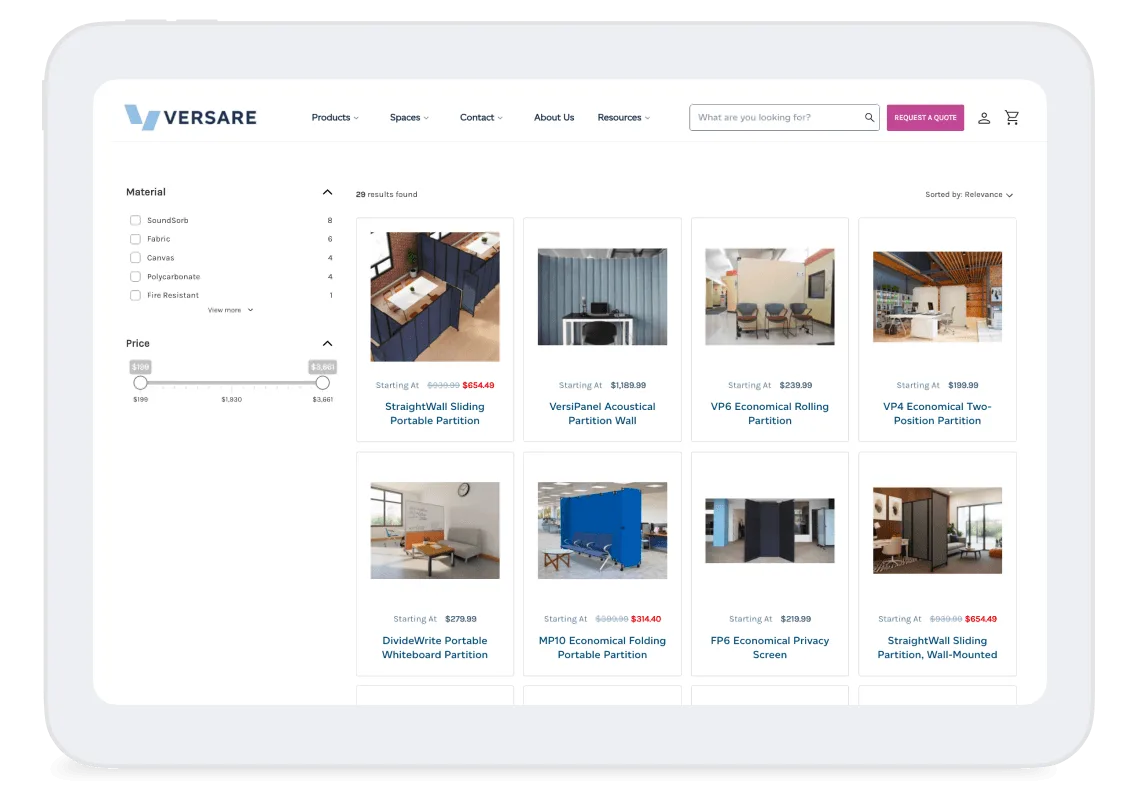
Task: Click MP10 blue folding partition image
Action: pos(602,530)
